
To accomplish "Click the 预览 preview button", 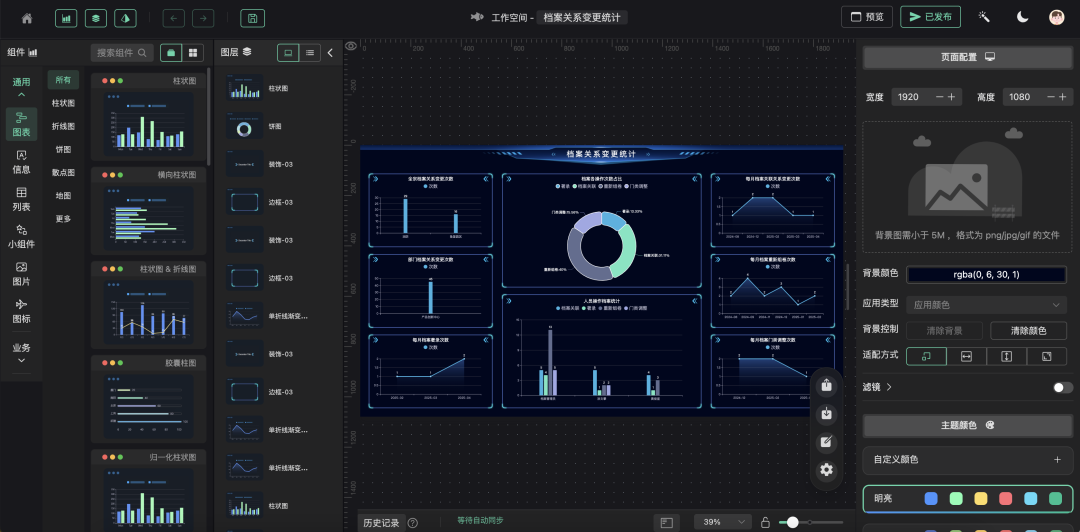I will (866, 17).
